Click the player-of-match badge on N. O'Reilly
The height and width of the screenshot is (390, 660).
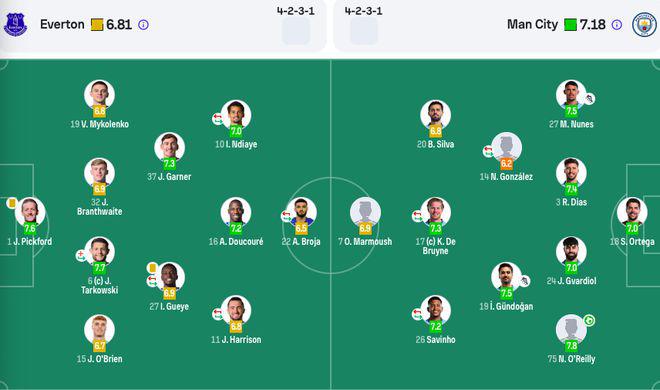(x=589, y=321)
